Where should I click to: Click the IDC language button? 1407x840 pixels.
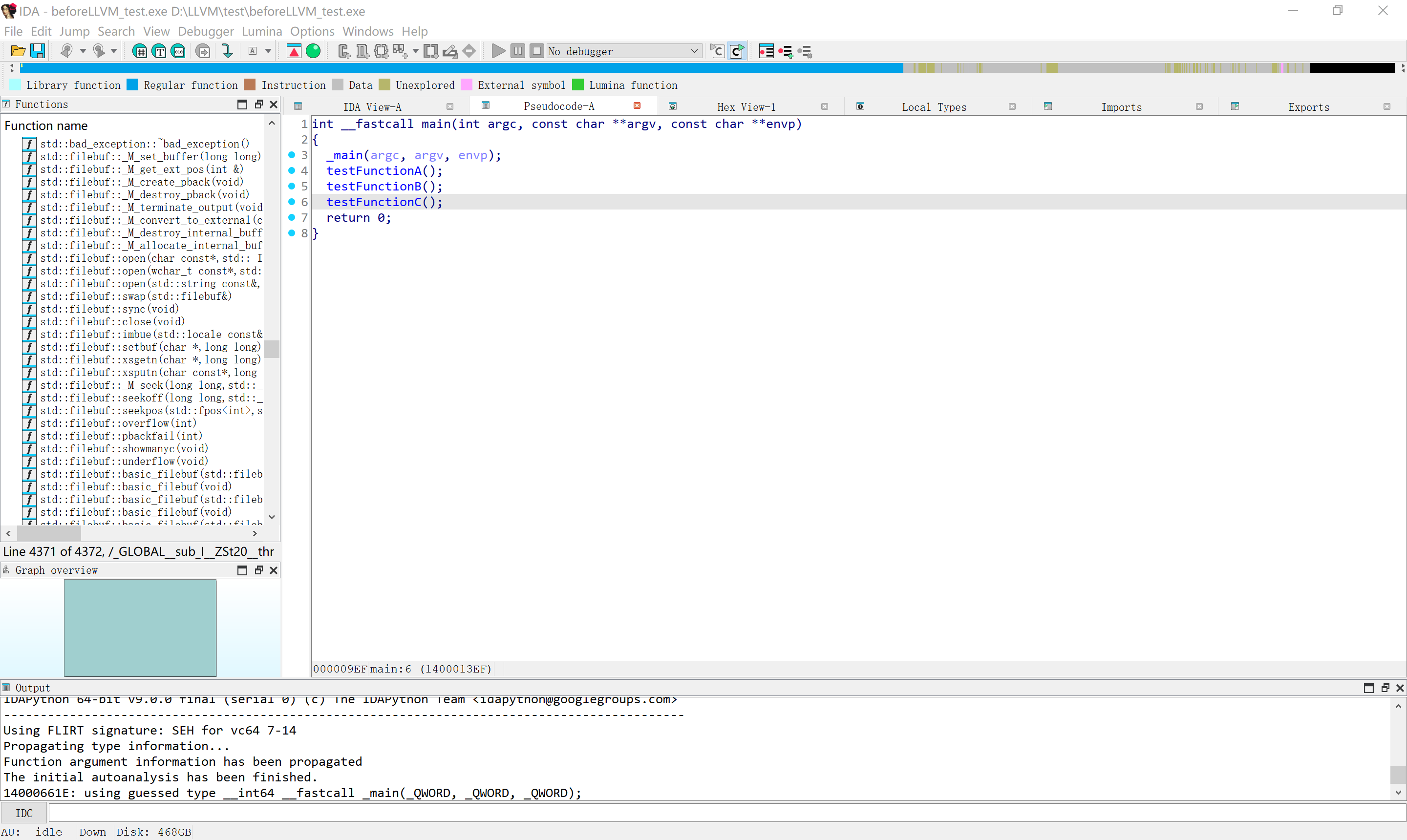[24, 813]
